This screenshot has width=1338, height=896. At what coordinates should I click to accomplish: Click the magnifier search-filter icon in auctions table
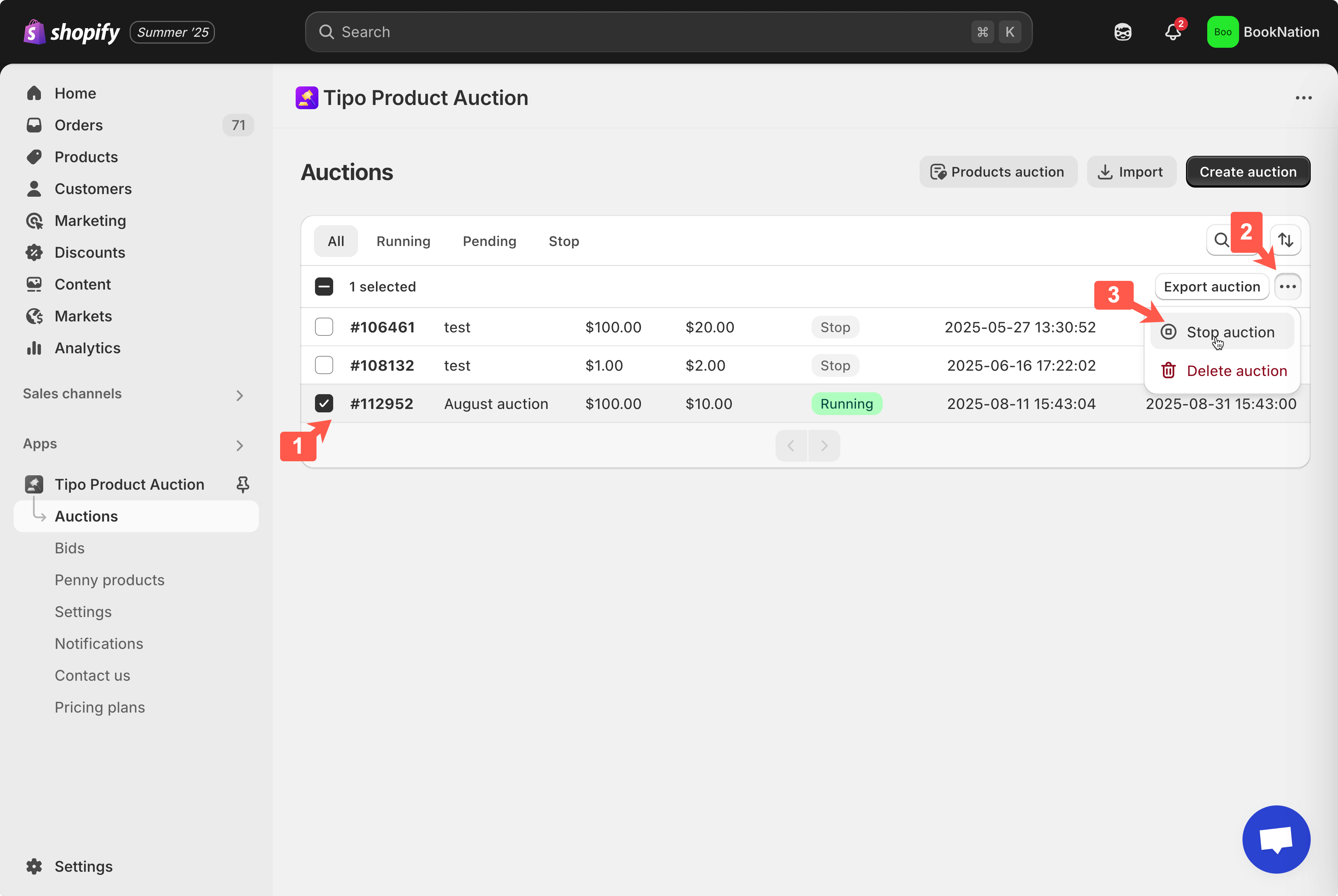tap(1222, 240)
